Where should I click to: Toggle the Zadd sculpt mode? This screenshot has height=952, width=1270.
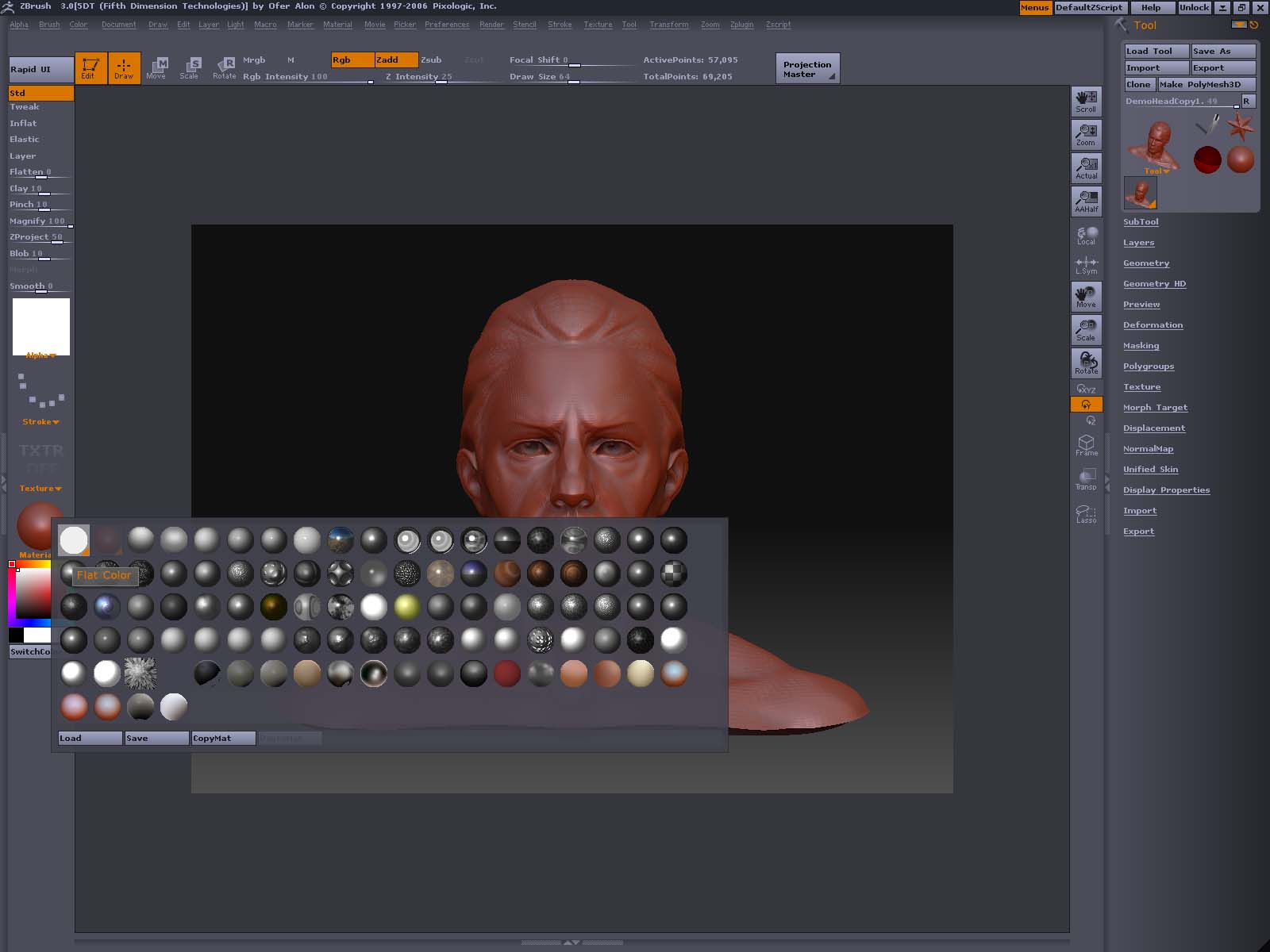(x=395, y=60)
